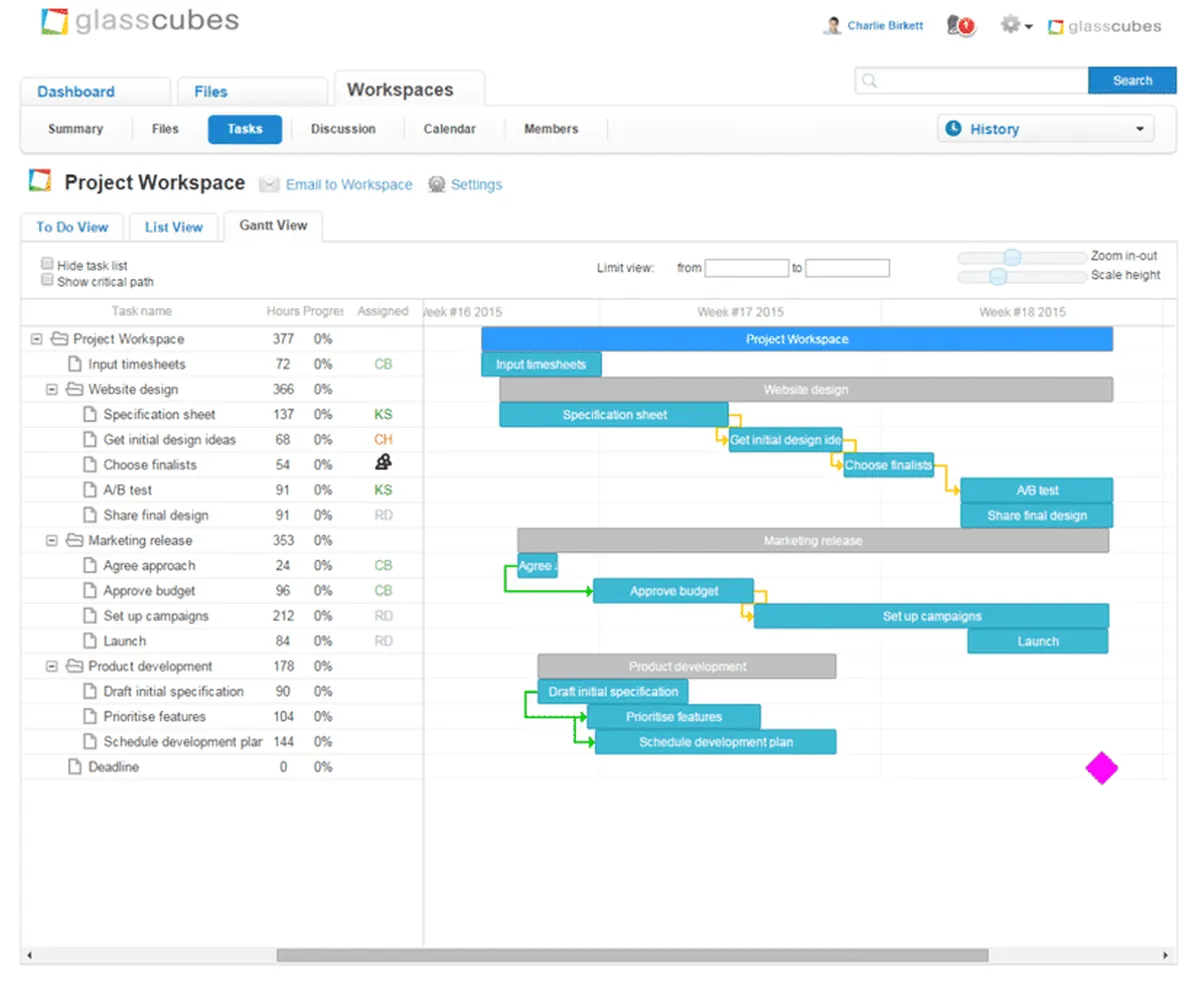This screenshot has height=983, width=1200.
Task: Open the Members section
Action: pos(551,129)
